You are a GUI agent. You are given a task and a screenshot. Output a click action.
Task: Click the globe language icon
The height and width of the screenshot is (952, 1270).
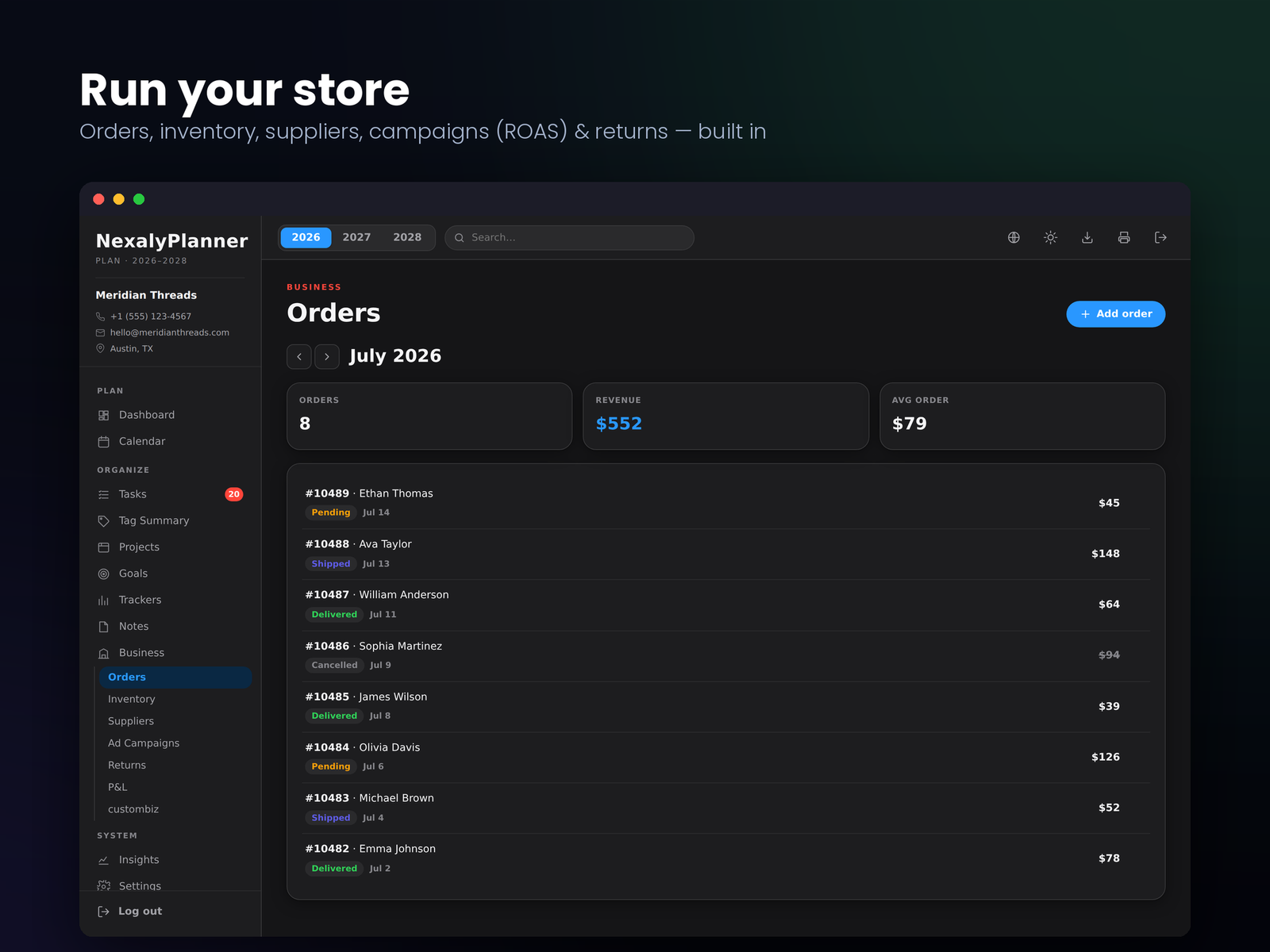point(1014,237)
